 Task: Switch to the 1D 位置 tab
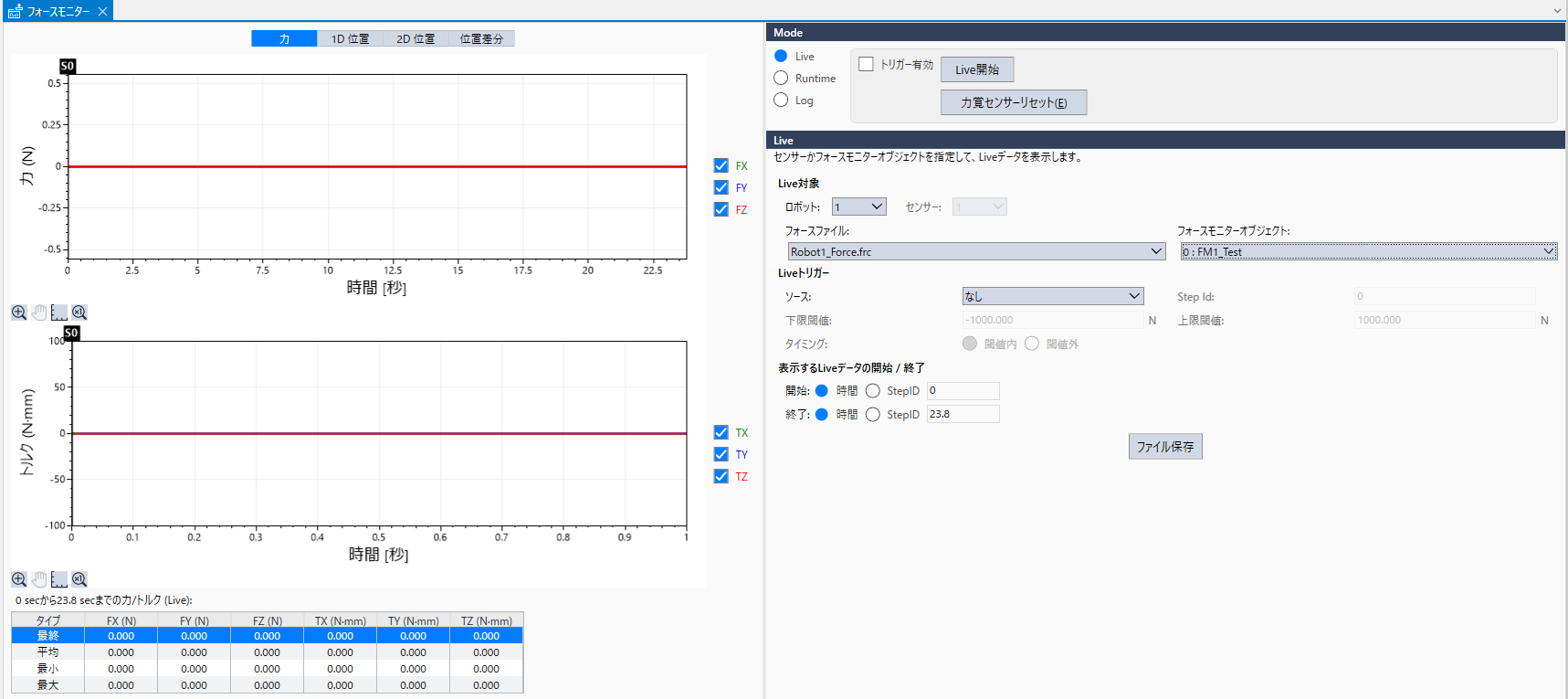[x=350, y=38]
